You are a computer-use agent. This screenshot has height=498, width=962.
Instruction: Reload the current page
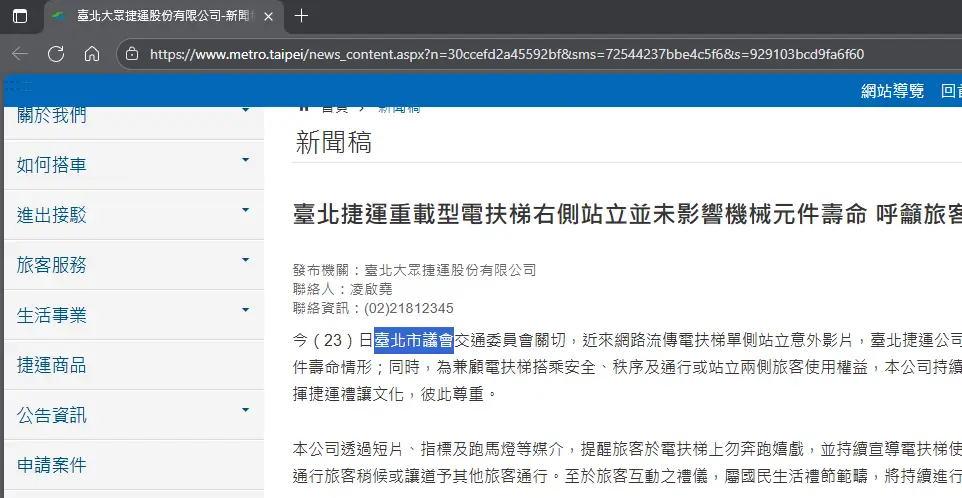point(56,54)
